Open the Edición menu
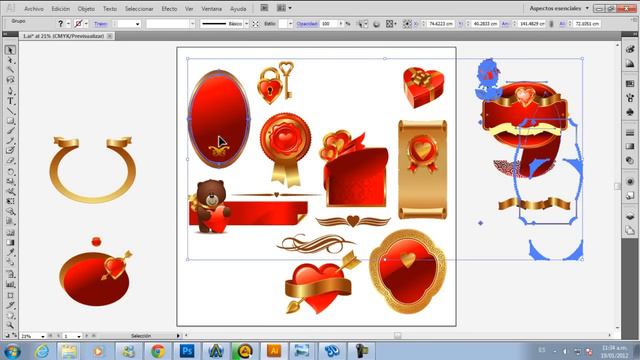 pyautogui.click(x=60, y=9)
